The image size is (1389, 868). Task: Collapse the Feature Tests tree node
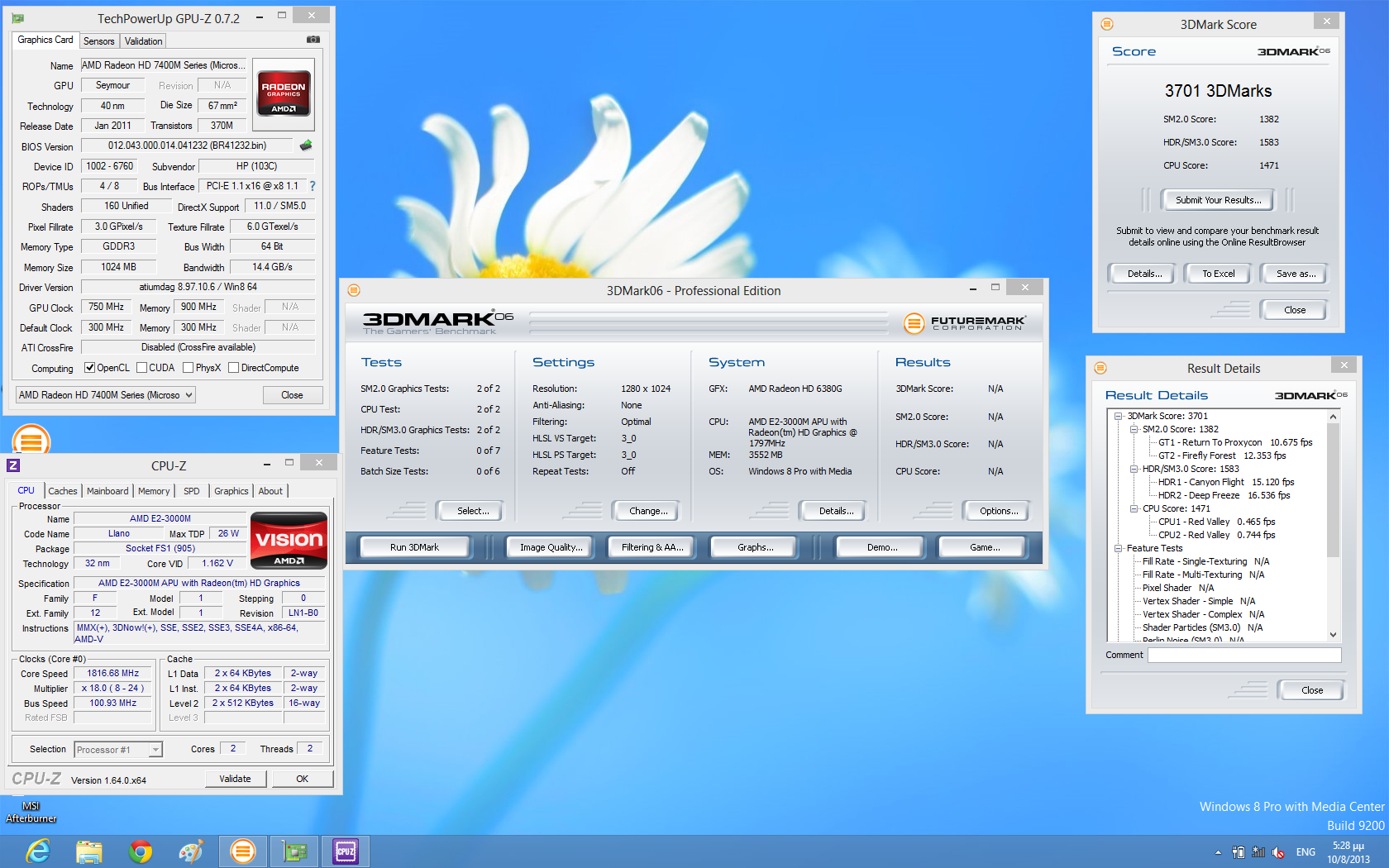pyautogui.click(x=1118, y=548)
